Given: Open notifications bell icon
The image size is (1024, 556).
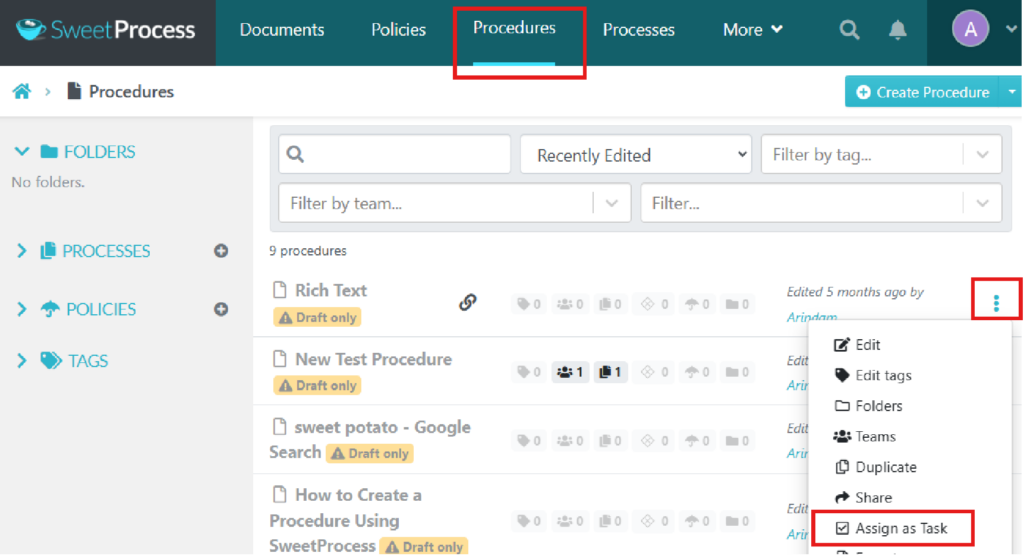Looking at the screenshot, I should tap(898, 30).
